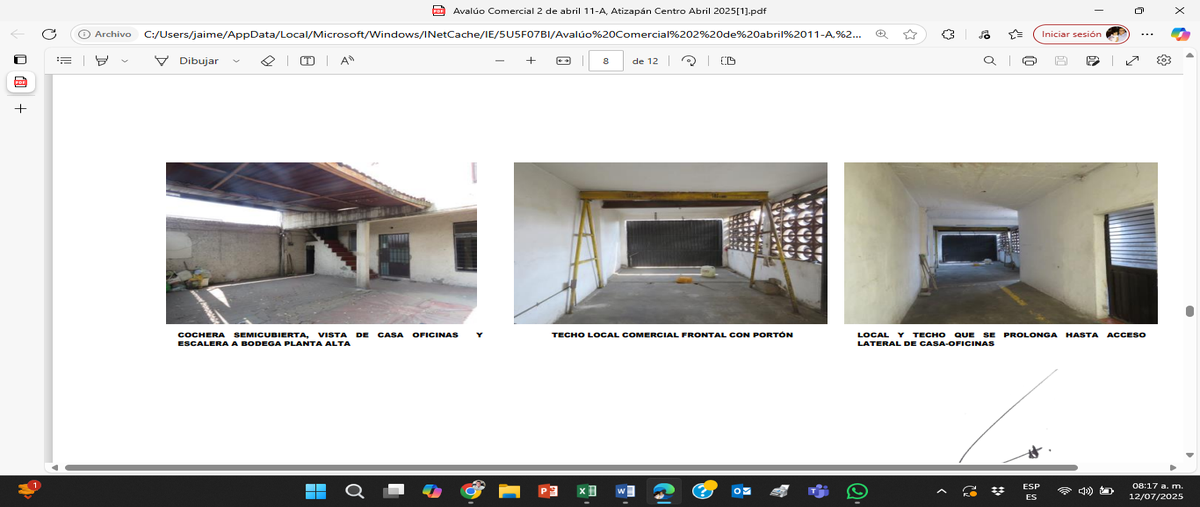
Task: Select the eraser tool
Action: pos(267,60)
